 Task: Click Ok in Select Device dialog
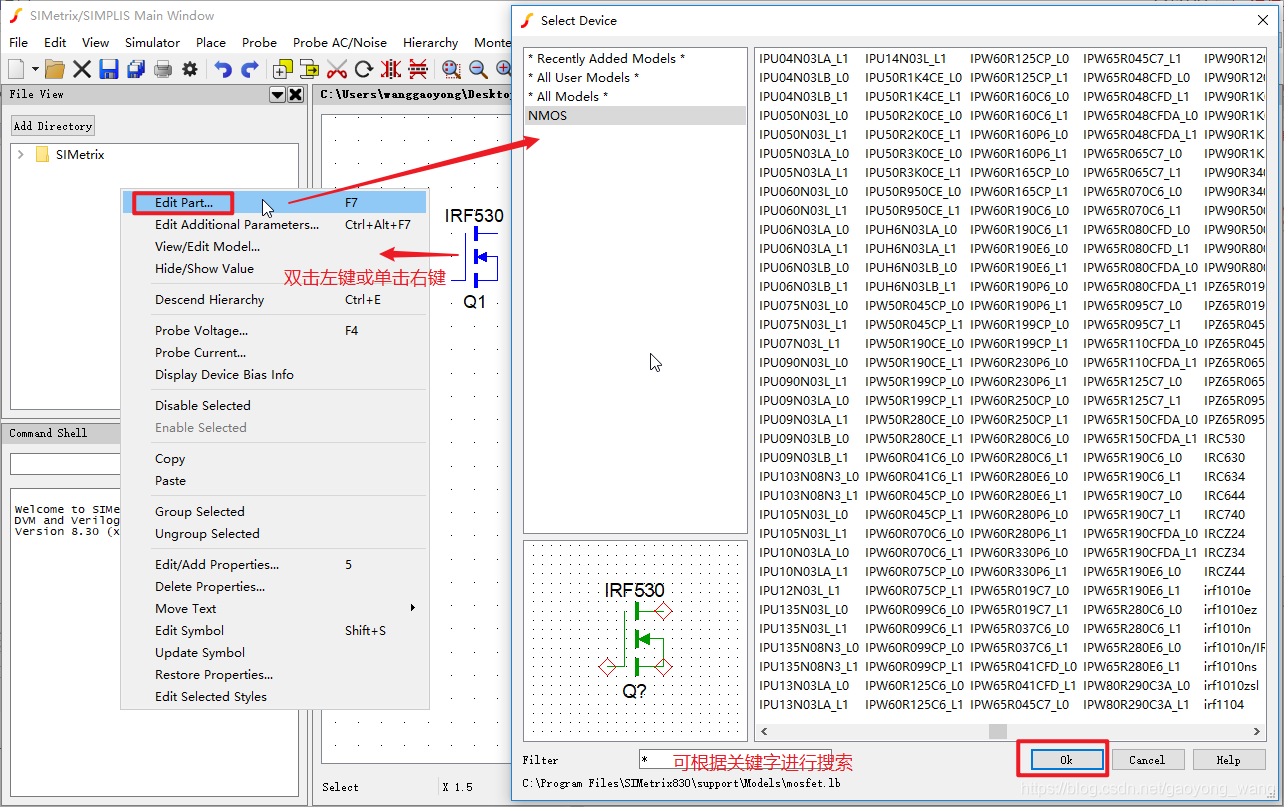[x=1066, y=760]
